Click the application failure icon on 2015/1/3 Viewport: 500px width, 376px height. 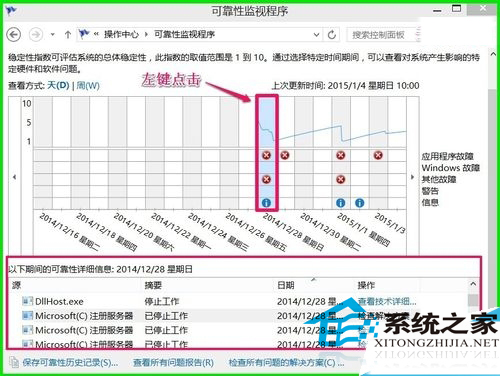point(378,155)
